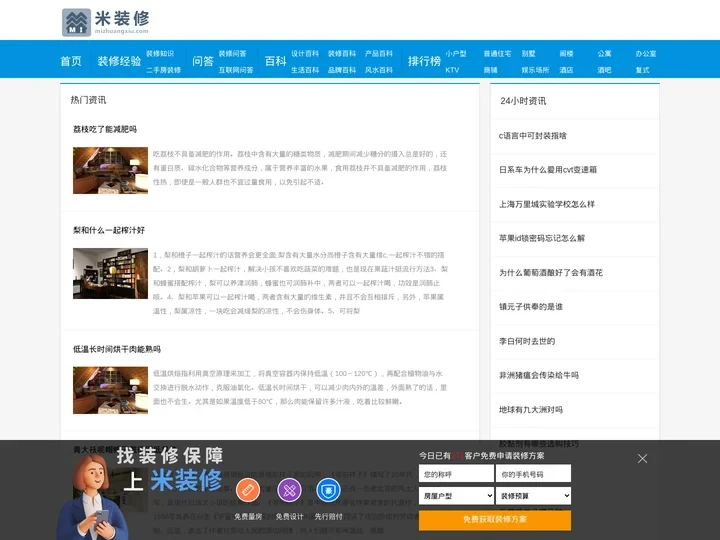Select KTV in the ranking menu
Screen dimensions: 720x540
[452, 70]
